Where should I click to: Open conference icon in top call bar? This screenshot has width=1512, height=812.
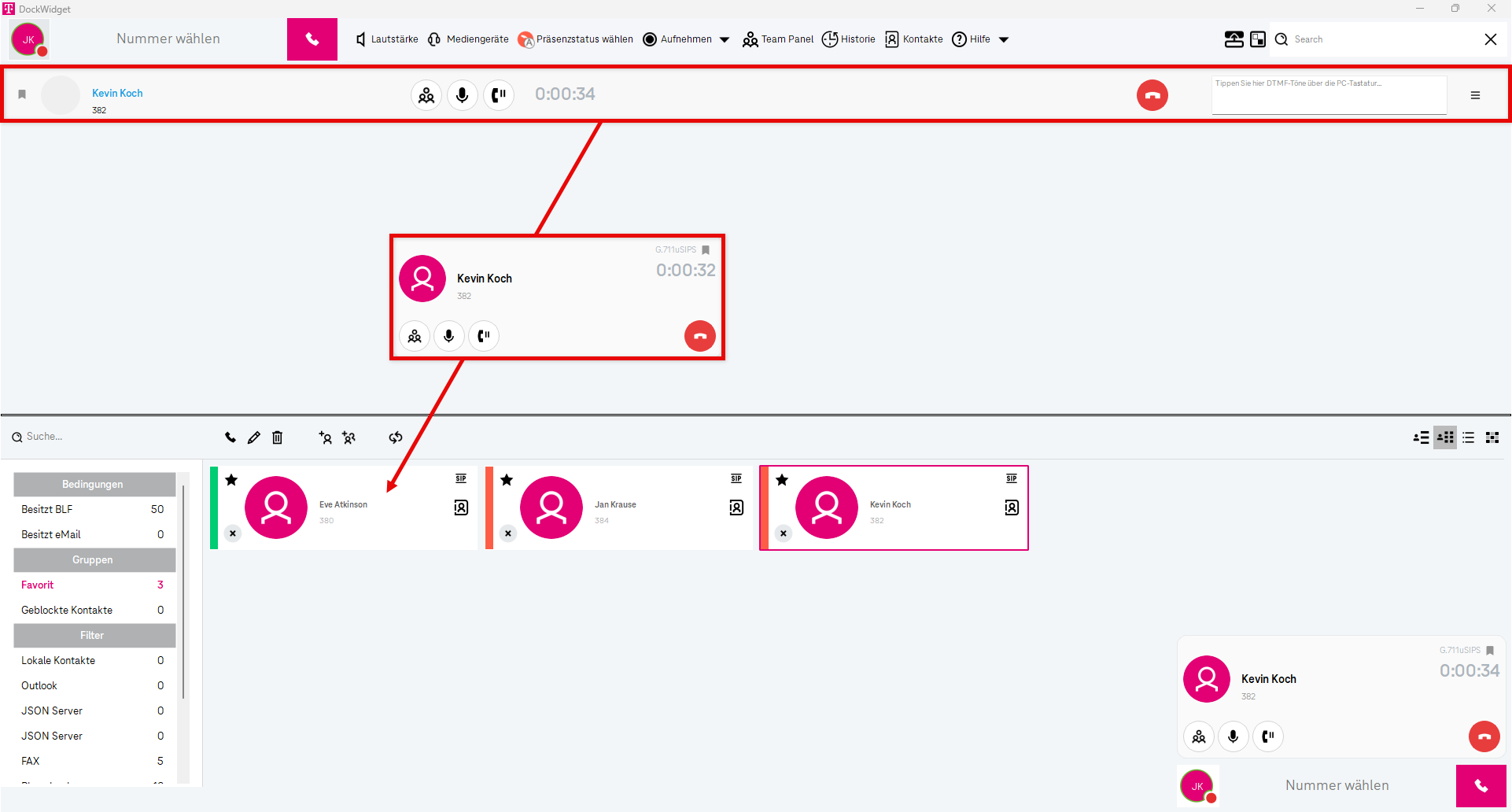(x=426, y=95)
